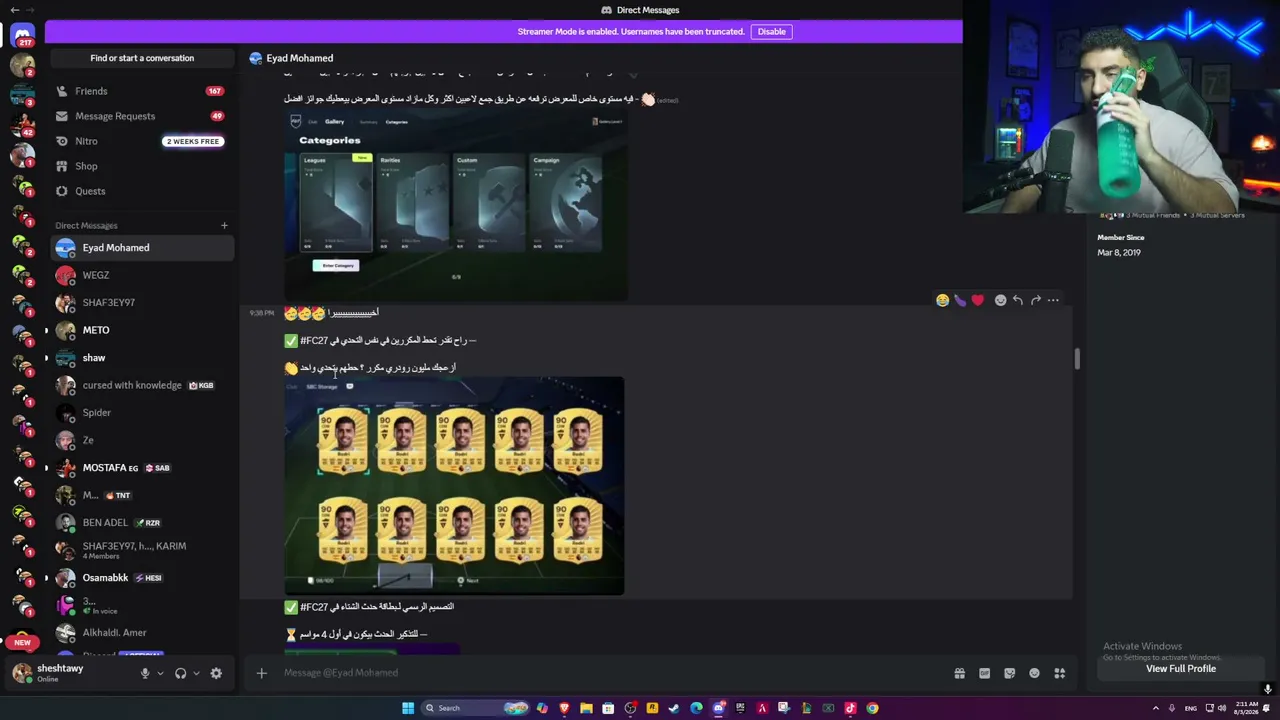The height and width of the screenshot is (720, 1280).
Task: Open the Shop page
Action: (x=142, y=166)
